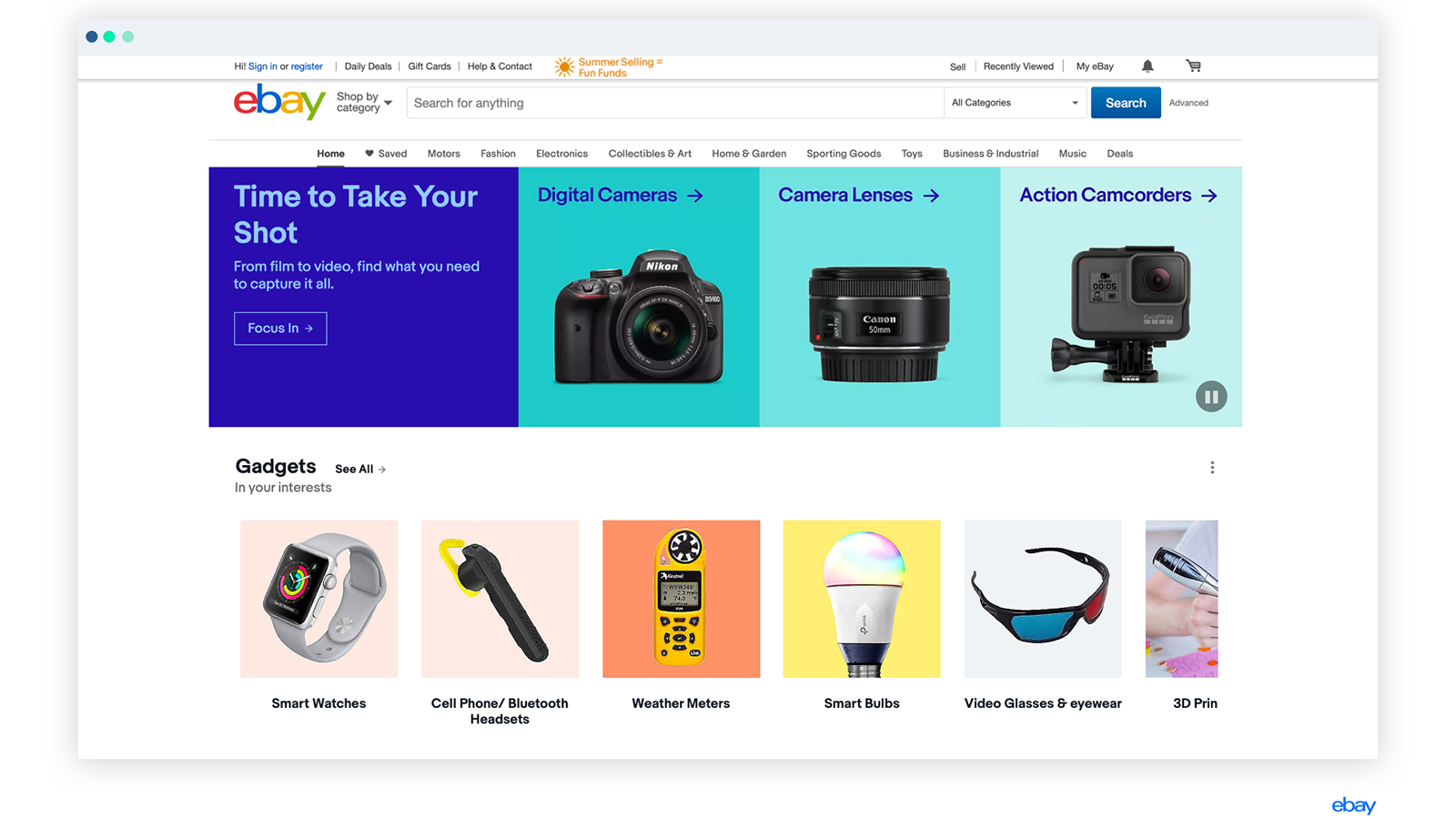Open the Deals category
1456x819 pixels.
click(1119, 154)
